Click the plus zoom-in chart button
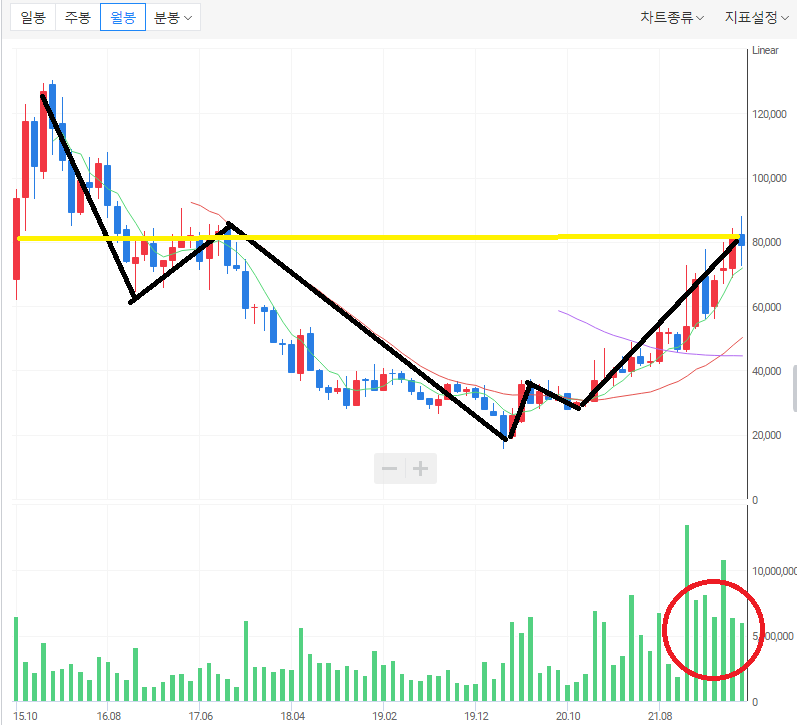This screenshot has height=725, width=797. point(420,468)
